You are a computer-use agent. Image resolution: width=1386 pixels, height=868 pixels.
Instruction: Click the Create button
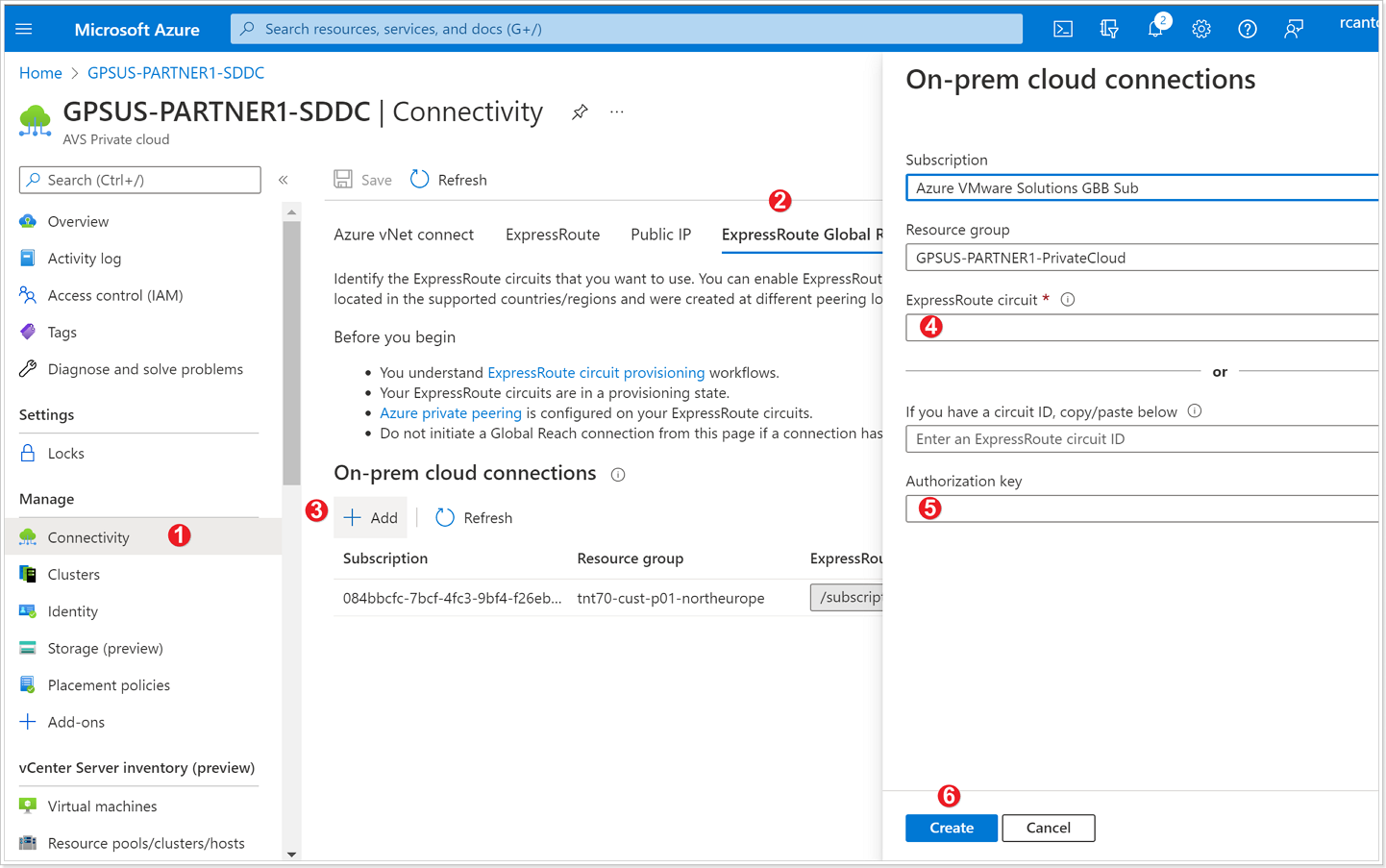[x=952, y=828]
